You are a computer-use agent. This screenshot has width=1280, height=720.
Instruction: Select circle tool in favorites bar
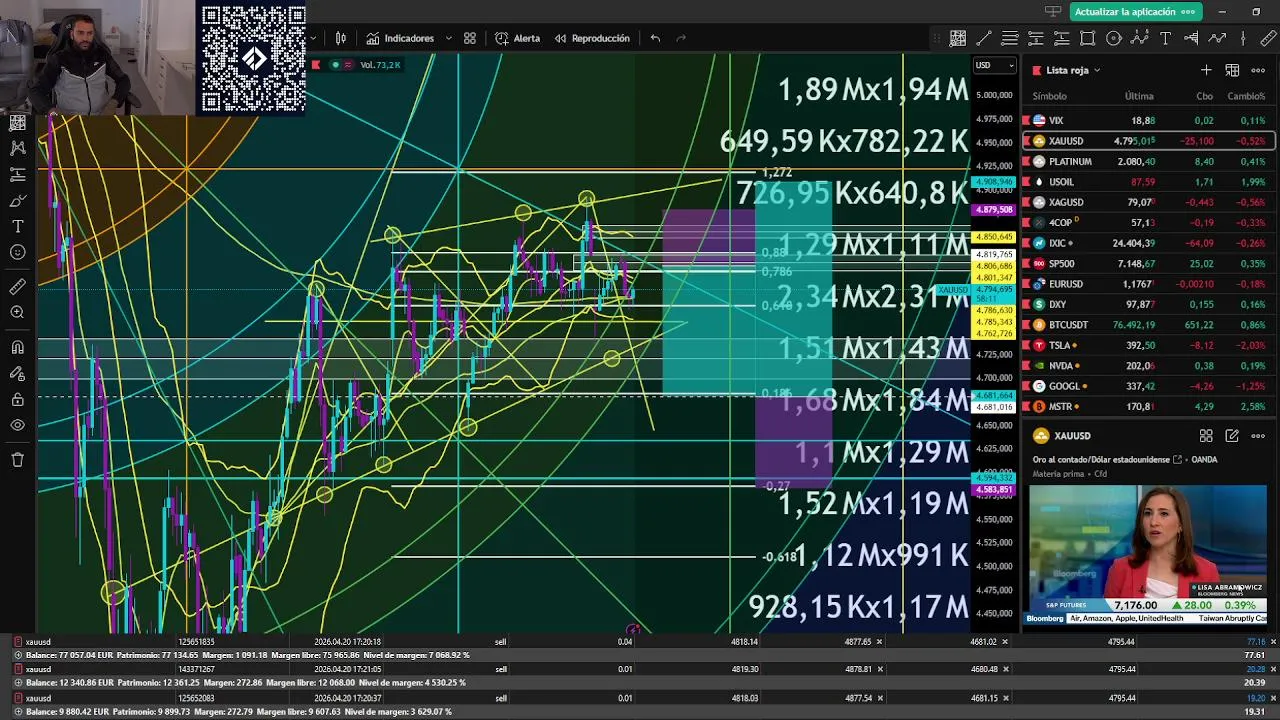tap(1114, 38)
